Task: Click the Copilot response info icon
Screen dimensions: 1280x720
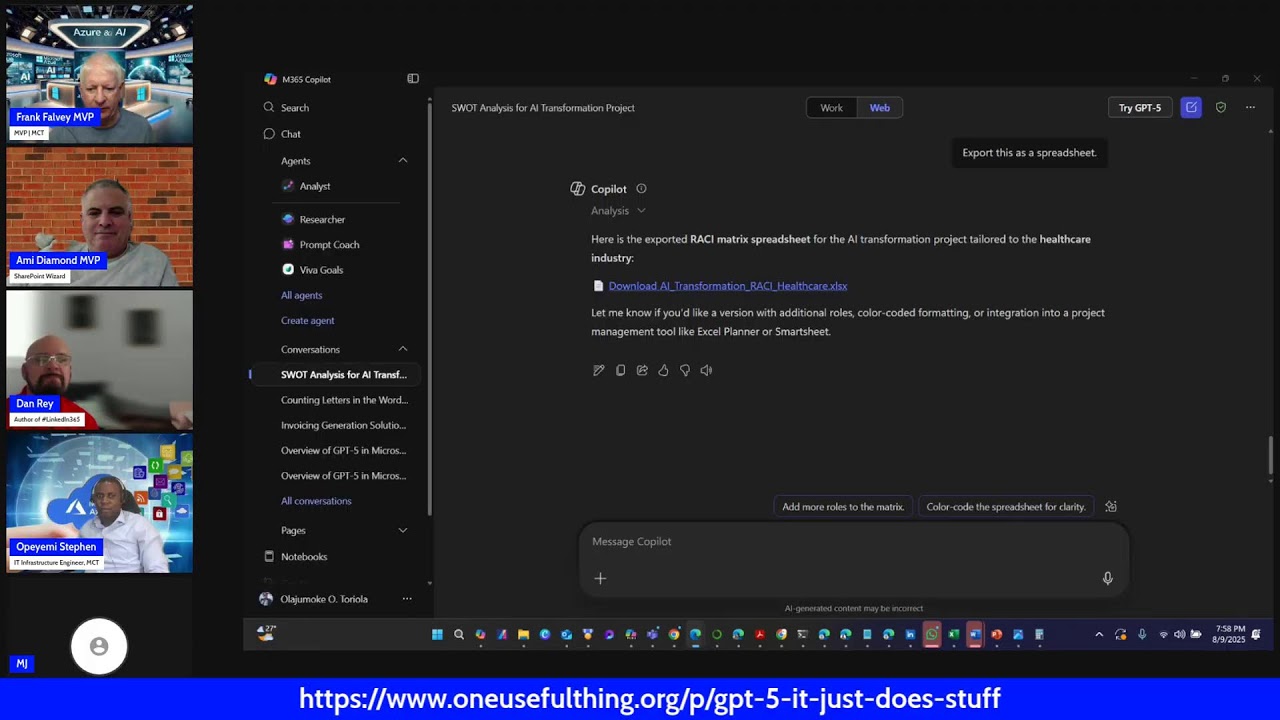Action: tap(641, 189)
